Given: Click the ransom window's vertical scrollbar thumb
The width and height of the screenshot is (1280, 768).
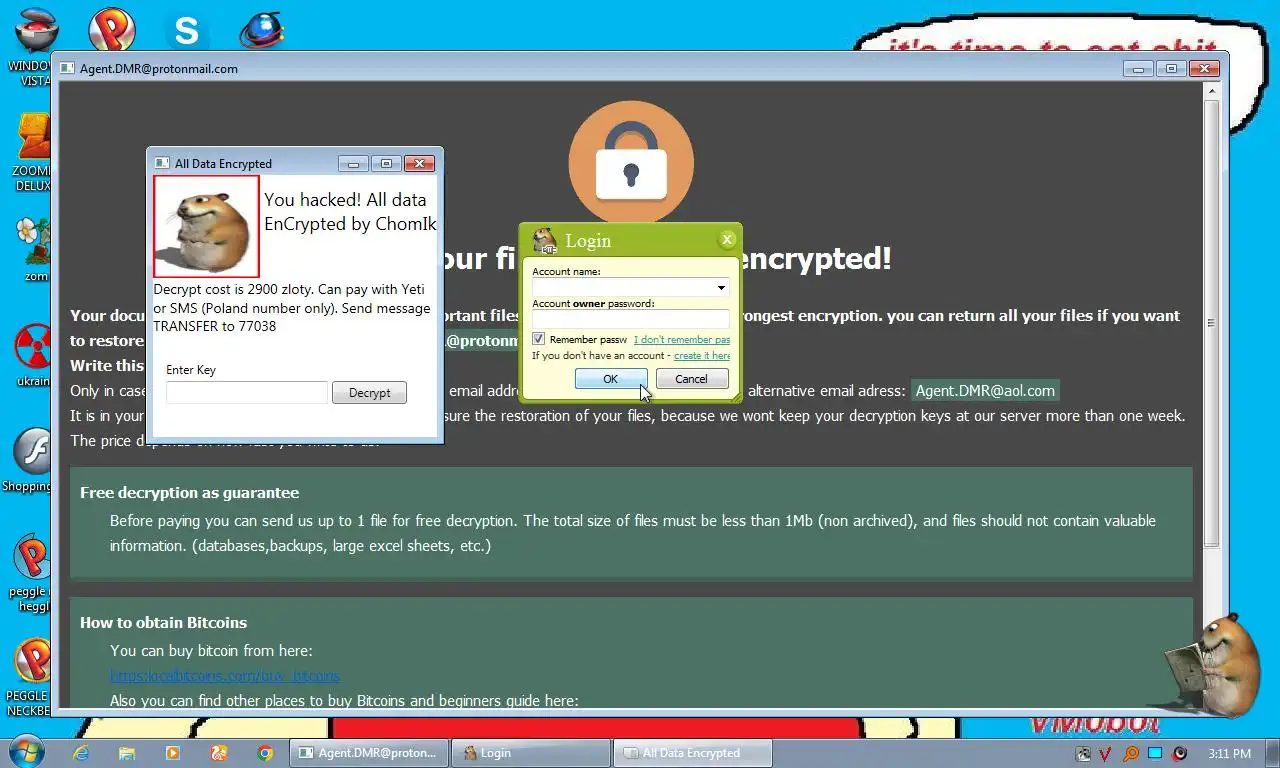Looking at the screenshot, I should [x=1211, y=323].
